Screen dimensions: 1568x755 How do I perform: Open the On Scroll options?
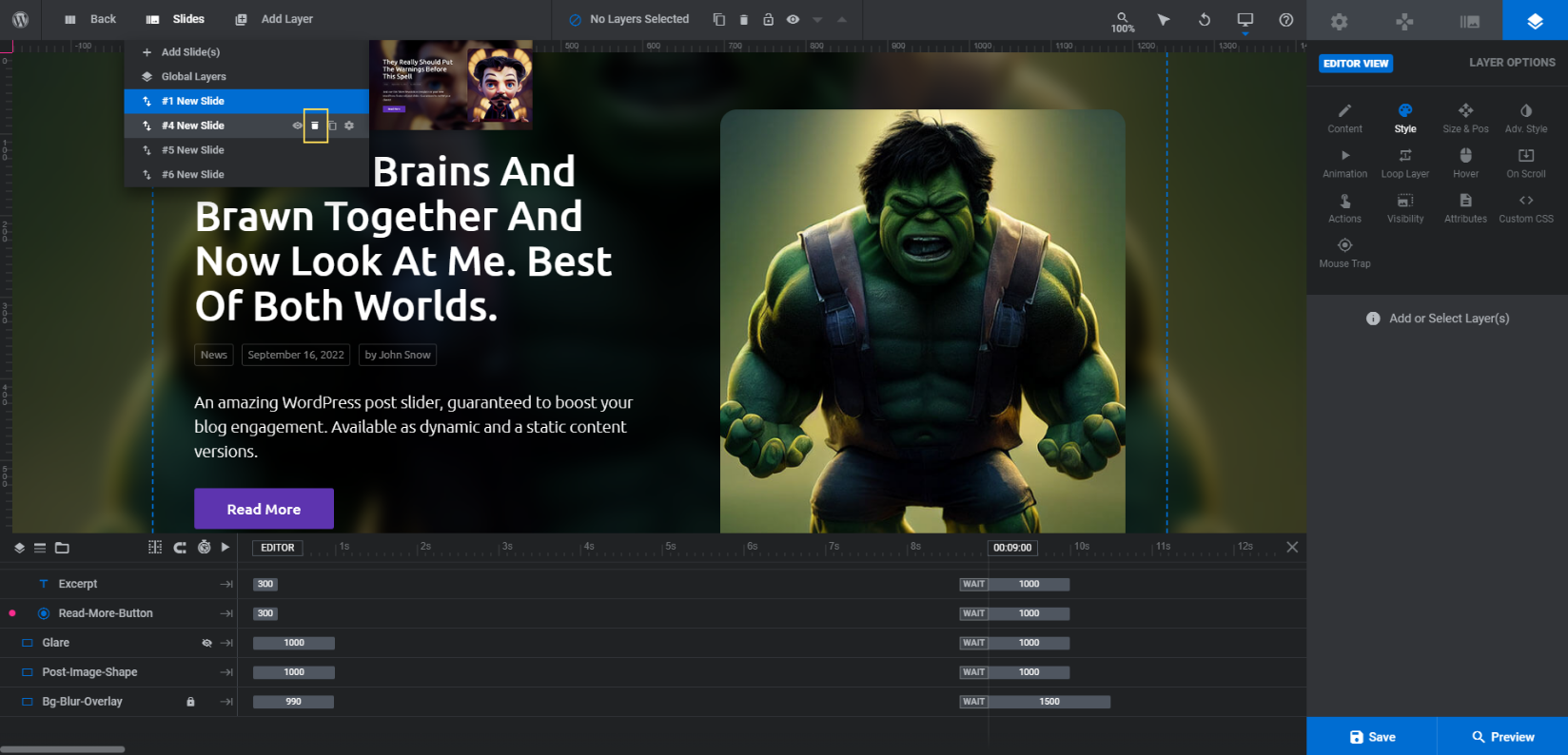coord(1526,164)
